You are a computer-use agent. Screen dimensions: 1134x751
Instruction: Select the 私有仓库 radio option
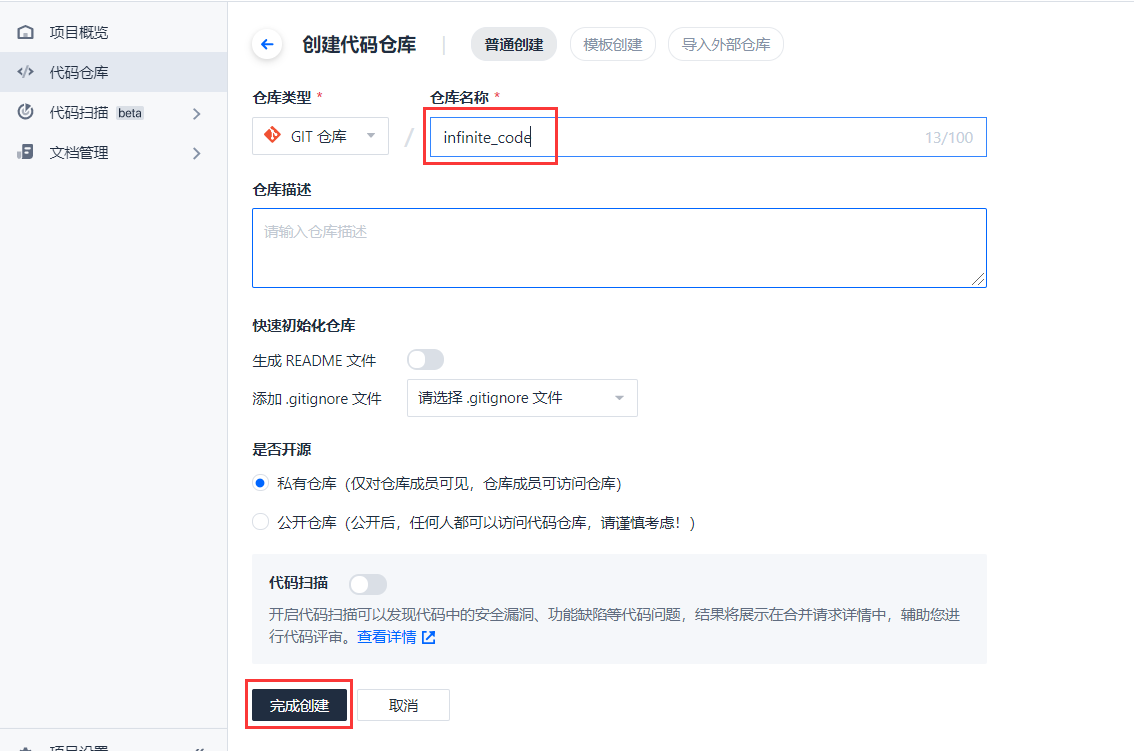[260, 482]
